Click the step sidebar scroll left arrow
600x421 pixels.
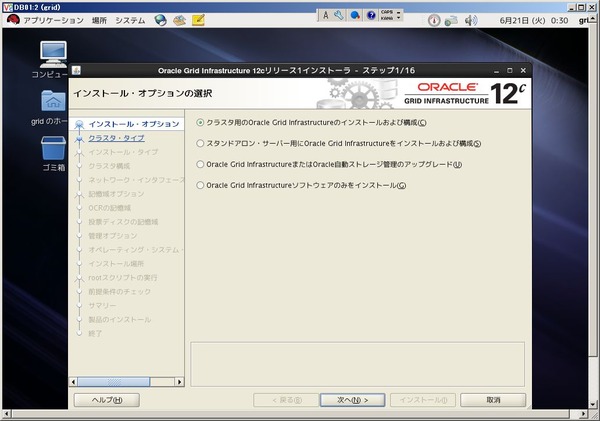tap(73, 382)
